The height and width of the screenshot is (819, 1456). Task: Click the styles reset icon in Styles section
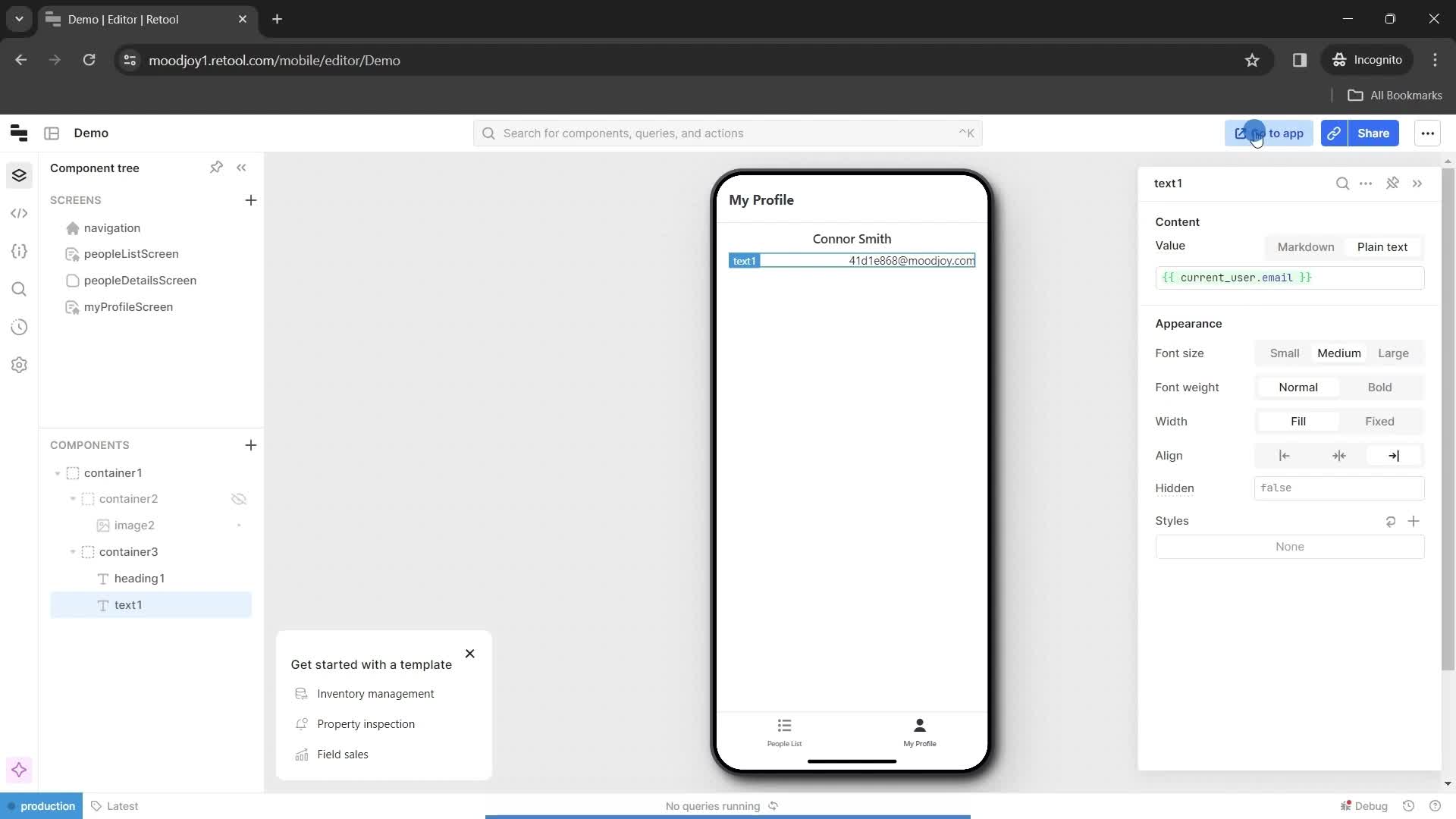coord(1392,521)
